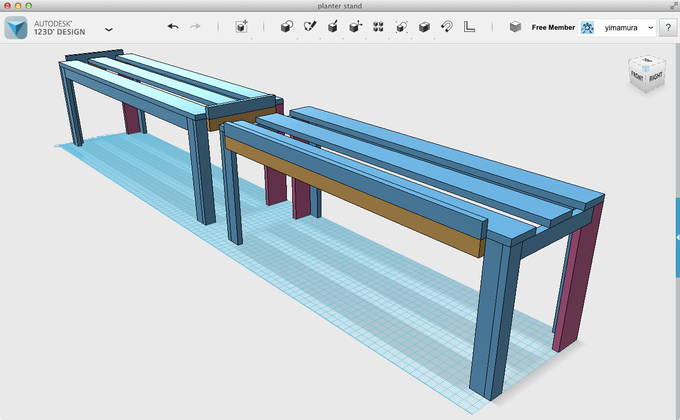Viewport: 680px width, 420px height.
Task: Open the Combine tool menu
Action: [424, 27]
